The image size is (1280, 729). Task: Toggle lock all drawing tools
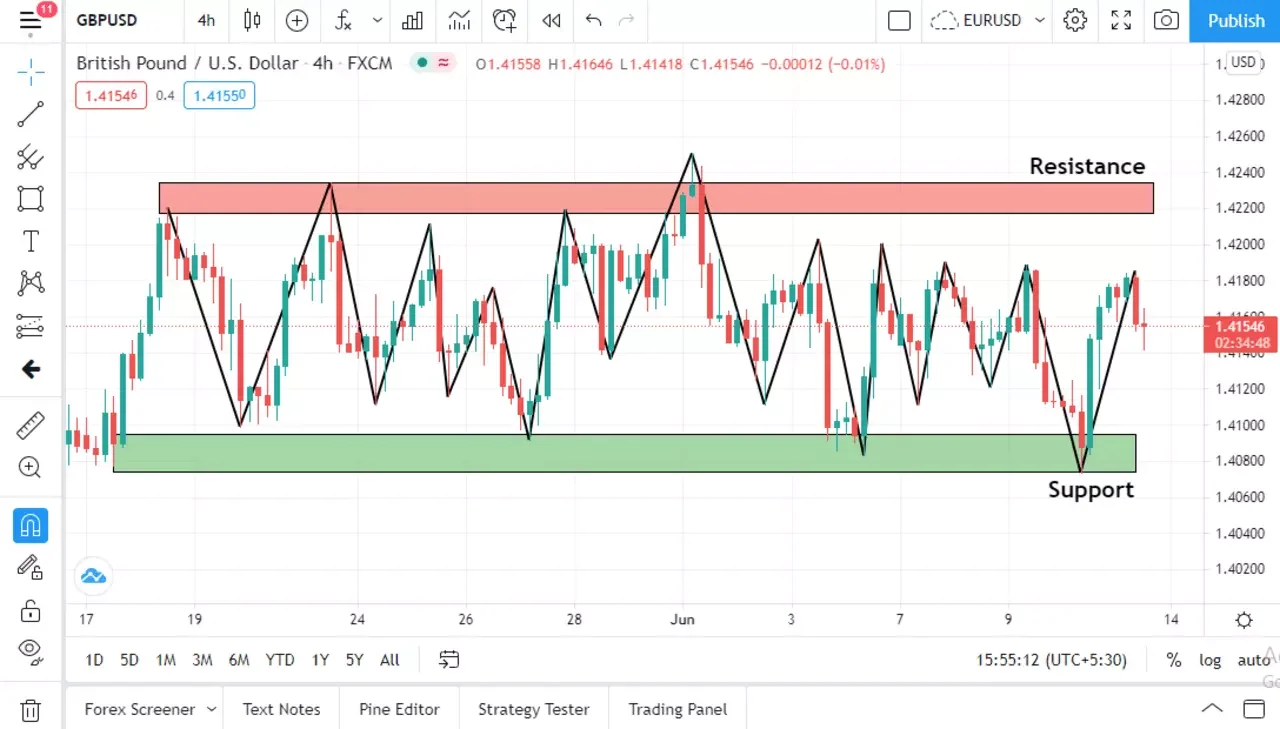[x=31, y=610]
